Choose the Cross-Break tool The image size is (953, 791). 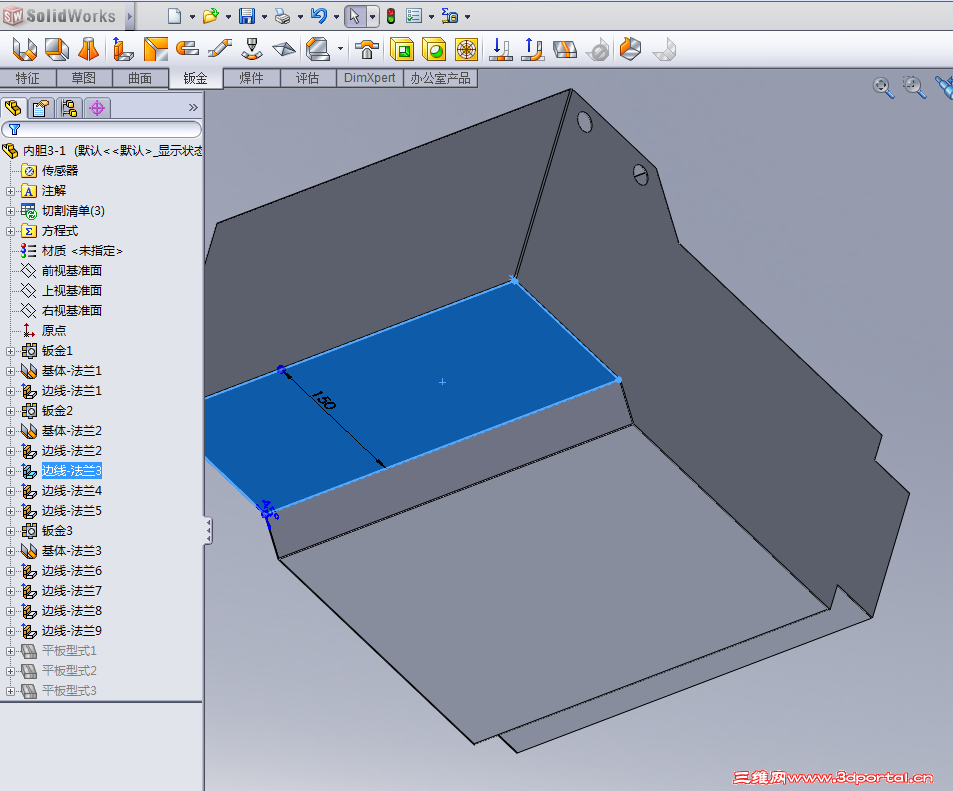click(284, 49)
